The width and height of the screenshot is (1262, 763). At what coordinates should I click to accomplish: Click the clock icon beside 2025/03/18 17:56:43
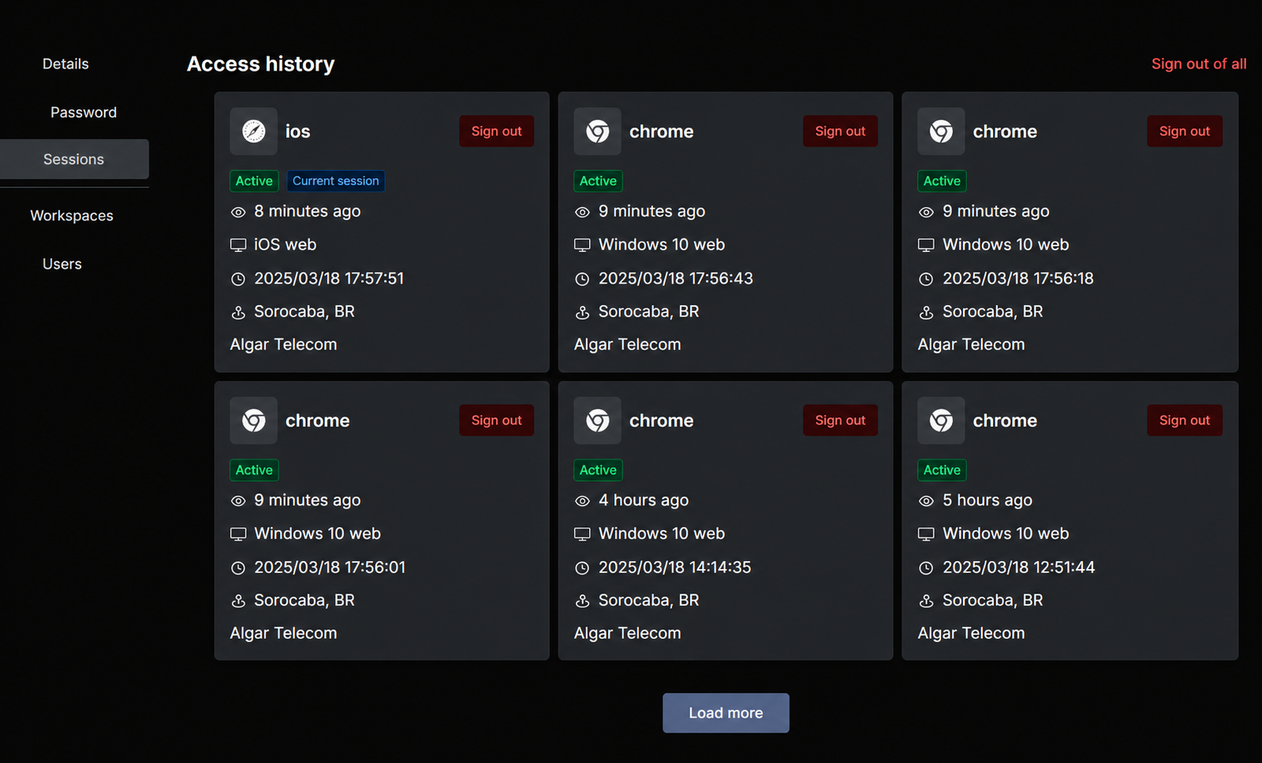[582, 279]
